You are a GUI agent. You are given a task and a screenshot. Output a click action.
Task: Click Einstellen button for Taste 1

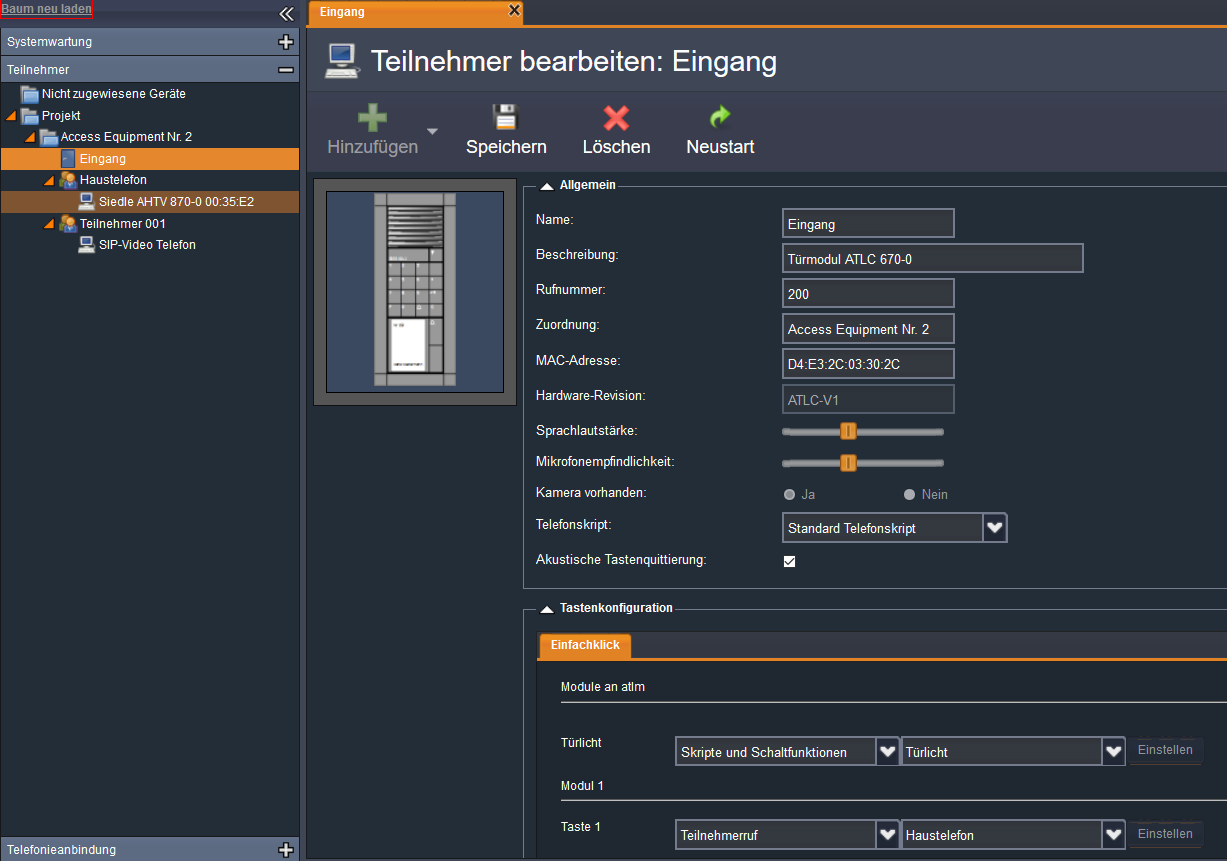(x=1165, y=834)
